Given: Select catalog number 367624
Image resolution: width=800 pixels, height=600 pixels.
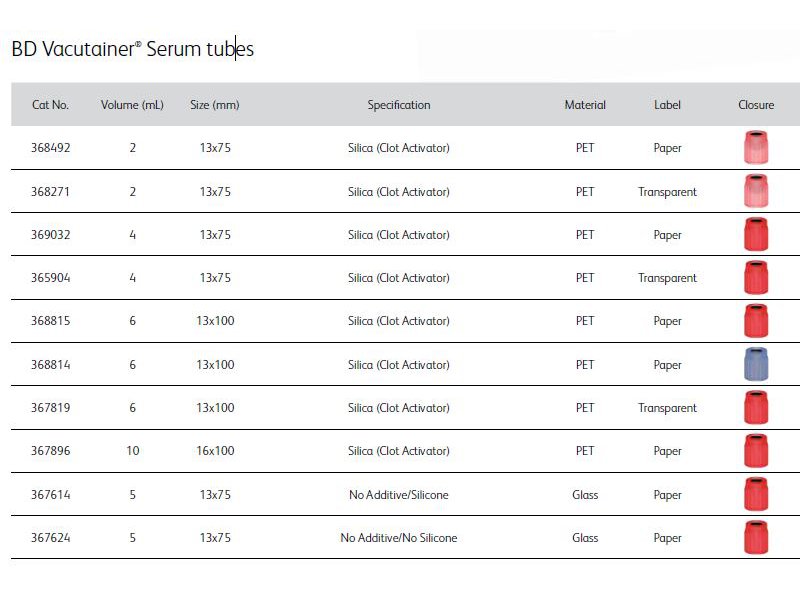Looking at the screenshot, I should (x=51, y=538).
